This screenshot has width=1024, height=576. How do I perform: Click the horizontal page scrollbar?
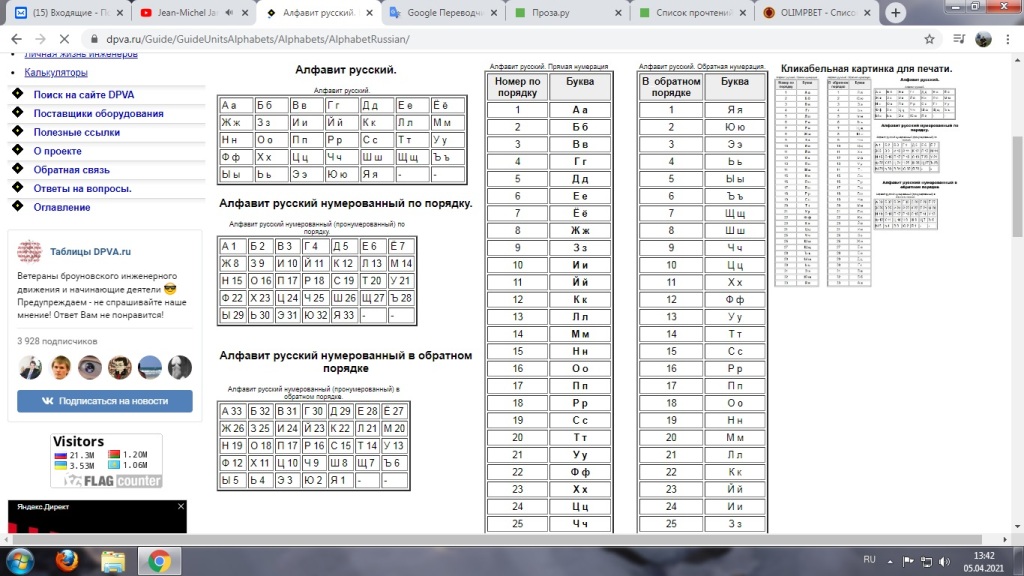click(496, 539)
